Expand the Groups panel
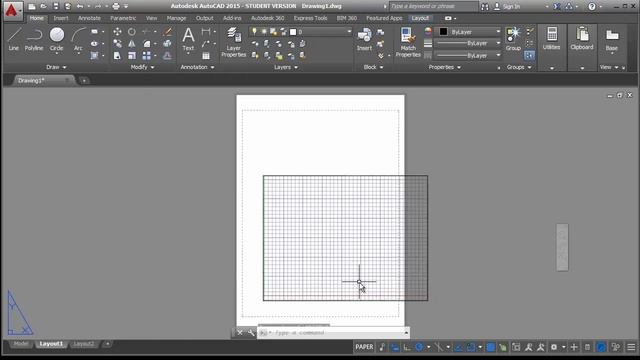 pos(519,67)
